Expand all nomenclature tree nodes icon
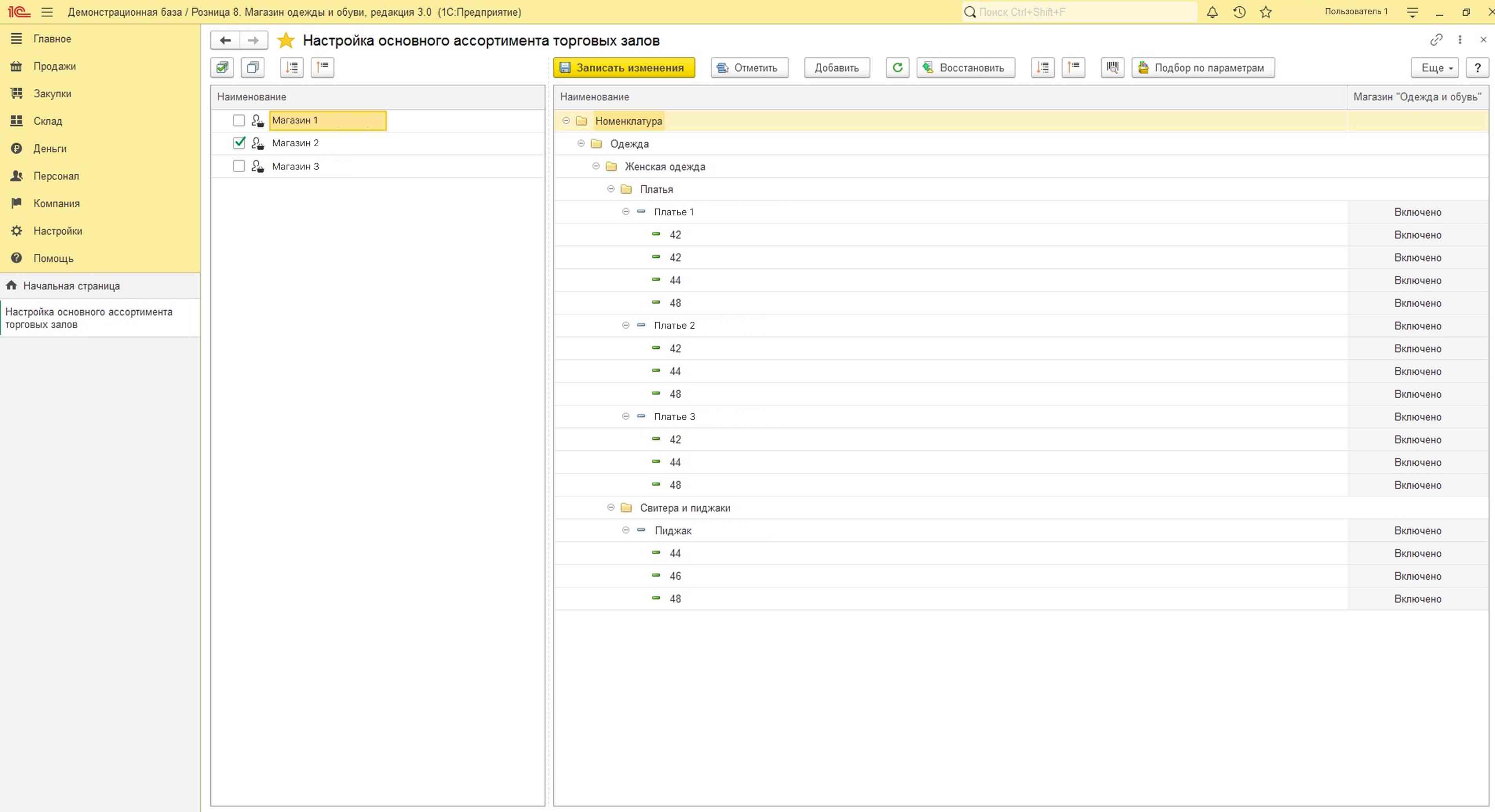 pyautogui.click(x=1043, y=67)
